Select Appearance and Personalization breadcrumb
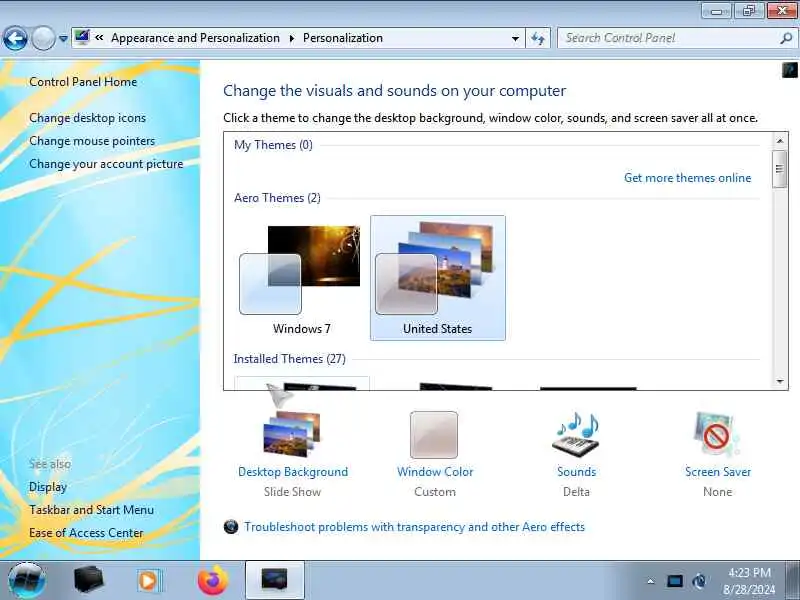The height and width of the screenshot is (600, 800). tap(195, 38)
